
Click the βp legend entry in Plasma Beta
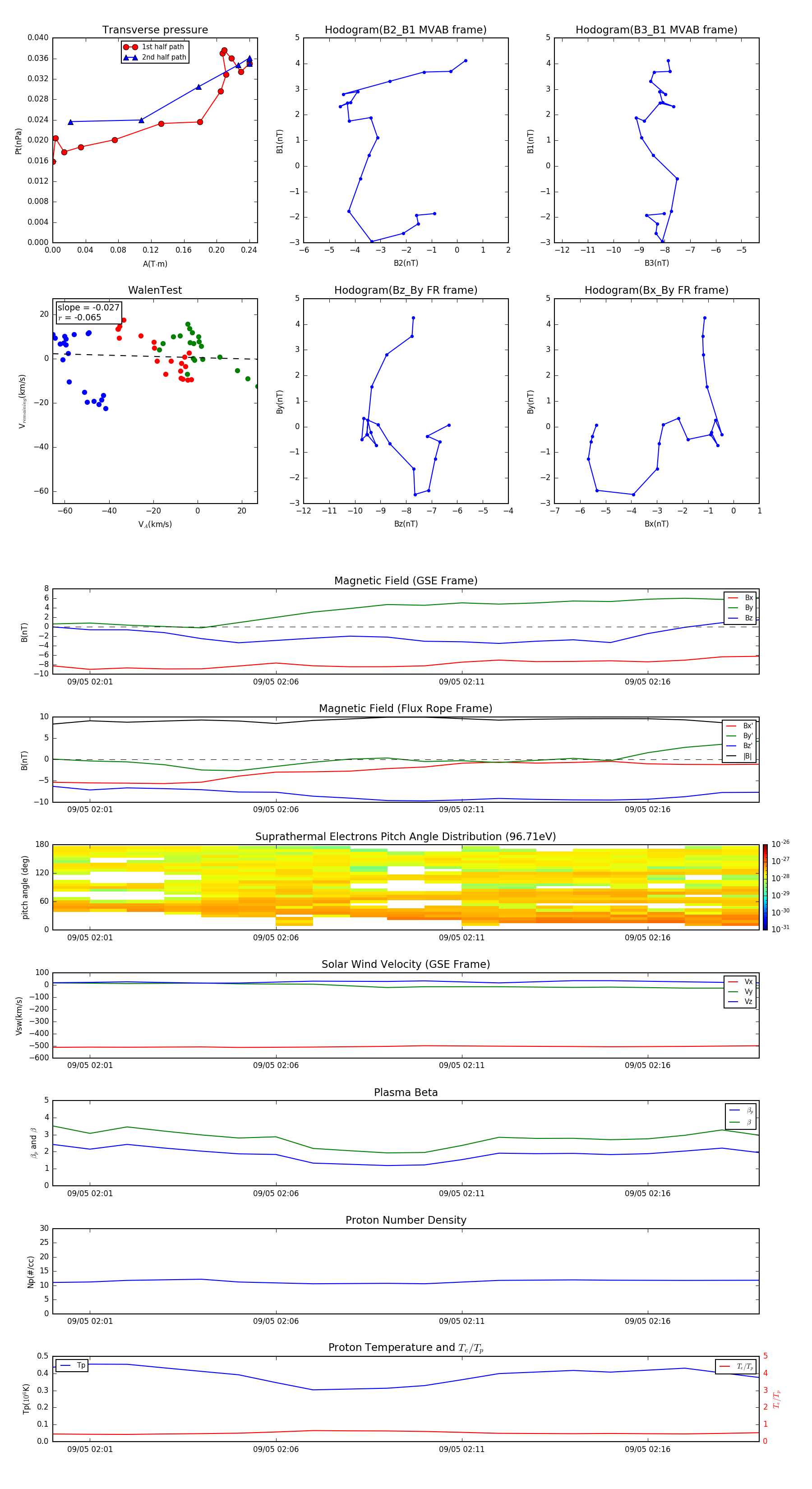click(741, 1110)
